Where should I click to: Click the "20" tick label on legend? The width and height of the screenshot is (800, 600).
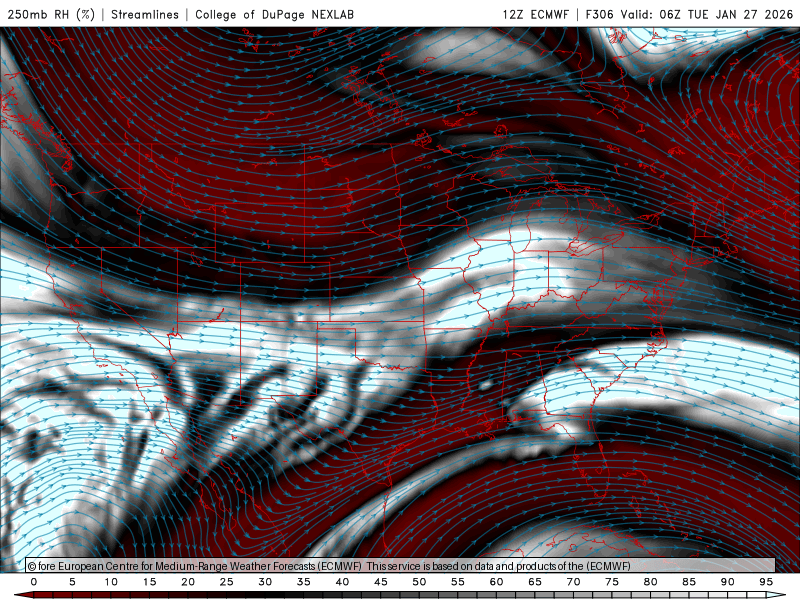tap(188, 582)
